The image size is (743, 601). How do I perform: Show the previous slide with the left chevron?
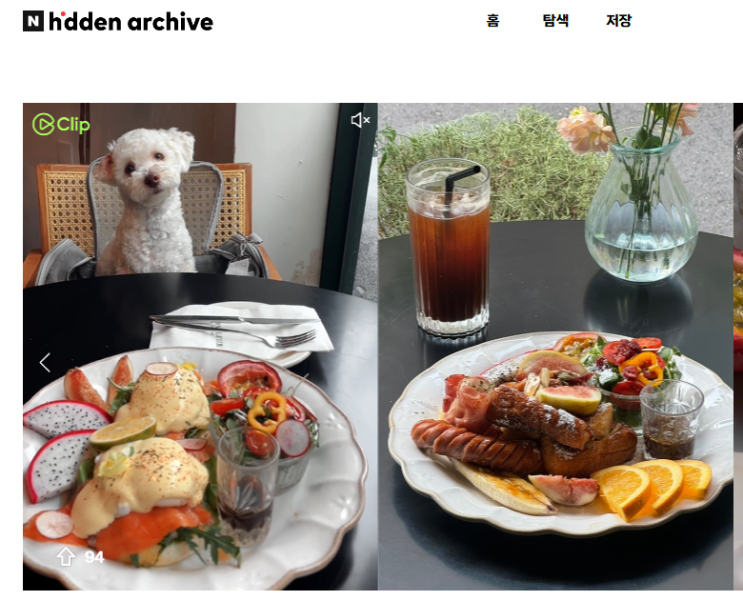pos(45,363)
